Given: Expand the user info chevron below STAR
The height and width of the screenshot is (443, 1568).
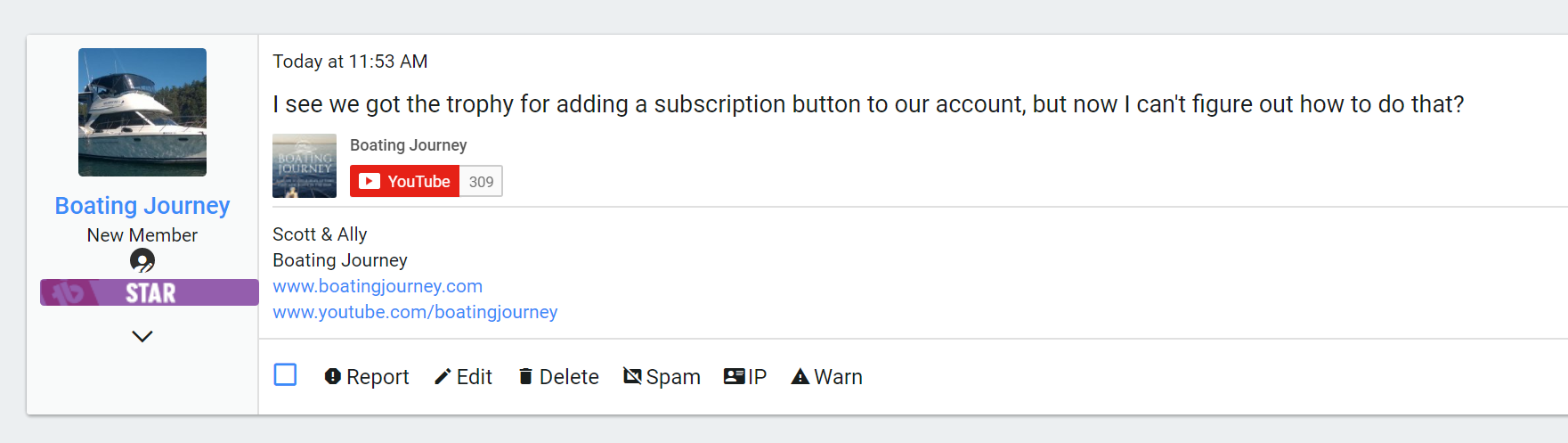Looking at the screenshot, I should click(142, 336).
